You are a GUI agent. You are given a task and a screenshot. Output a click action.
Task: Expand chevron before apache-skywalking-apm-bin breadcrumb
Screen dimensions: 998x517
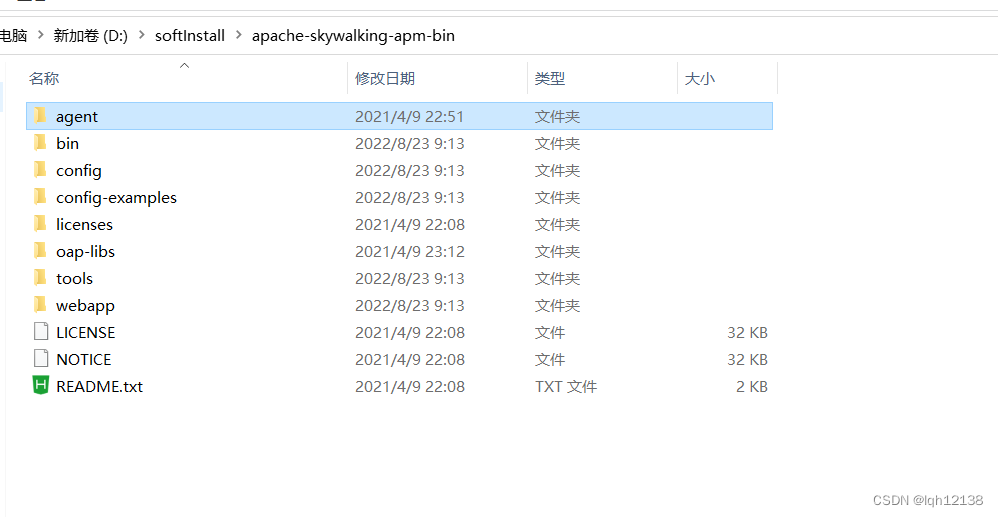tap(239, 36)
